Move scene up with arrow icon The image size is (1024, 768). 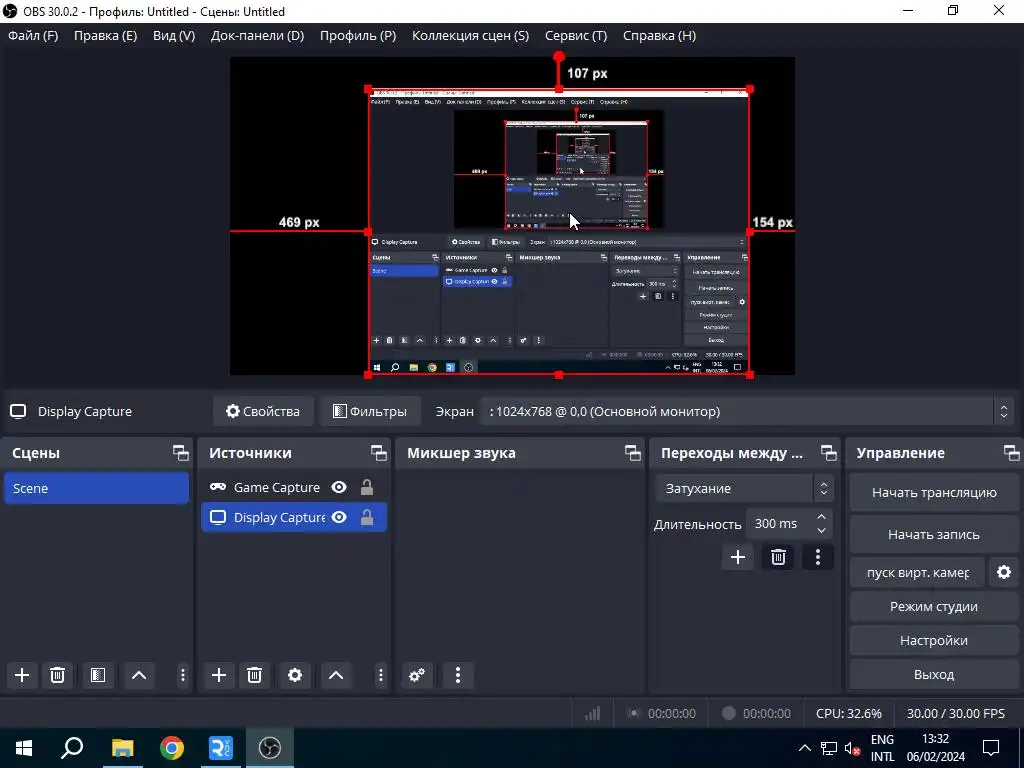138,675
